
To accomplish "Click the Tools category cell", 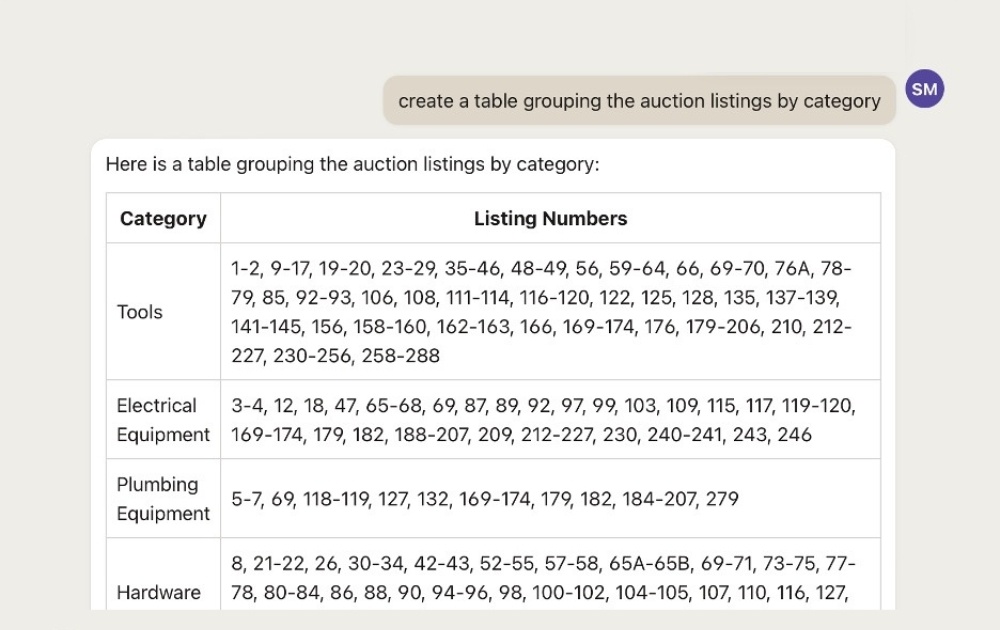I will click(x=163, y=312).
